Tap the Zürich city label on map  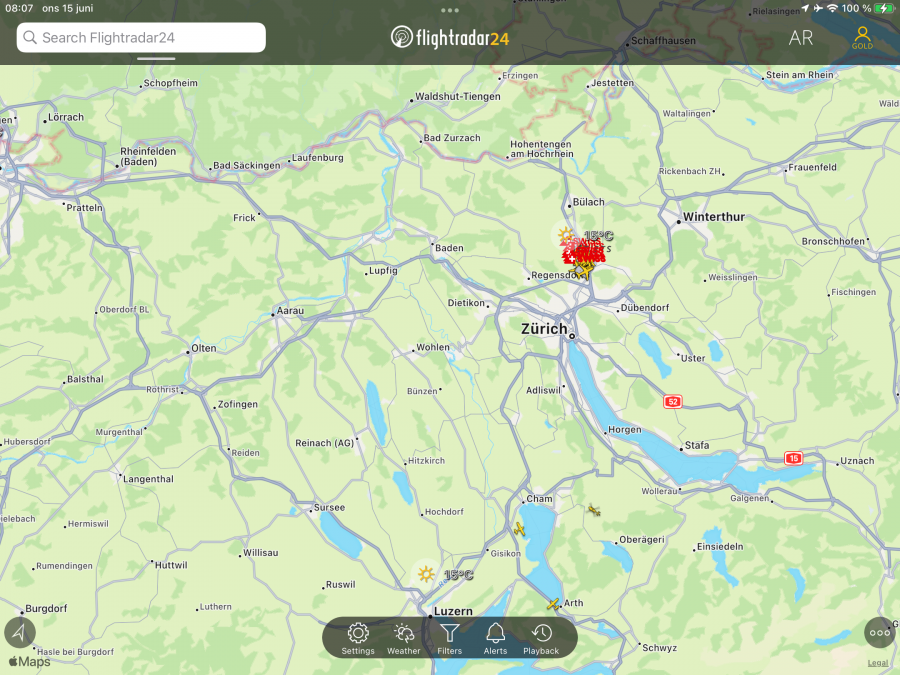click(x=544, y=328)
